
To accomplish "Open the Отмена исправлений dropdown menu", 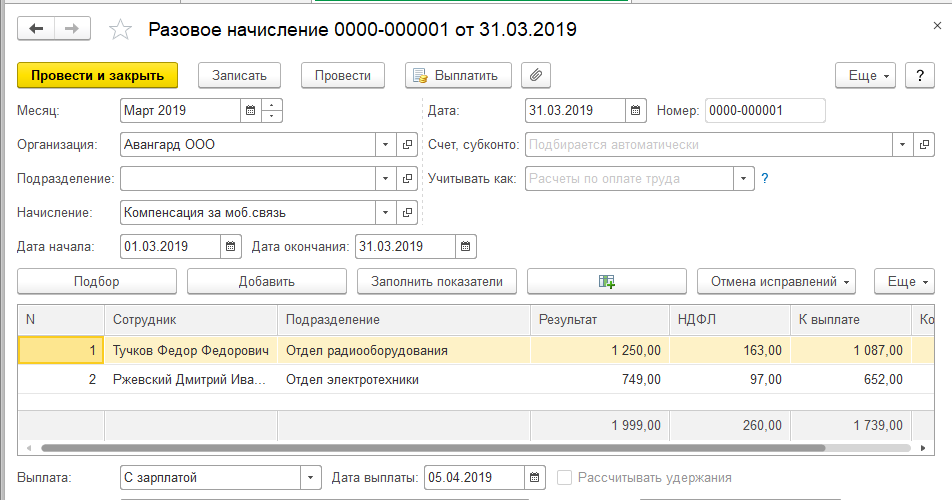I will tap(776, 282).
